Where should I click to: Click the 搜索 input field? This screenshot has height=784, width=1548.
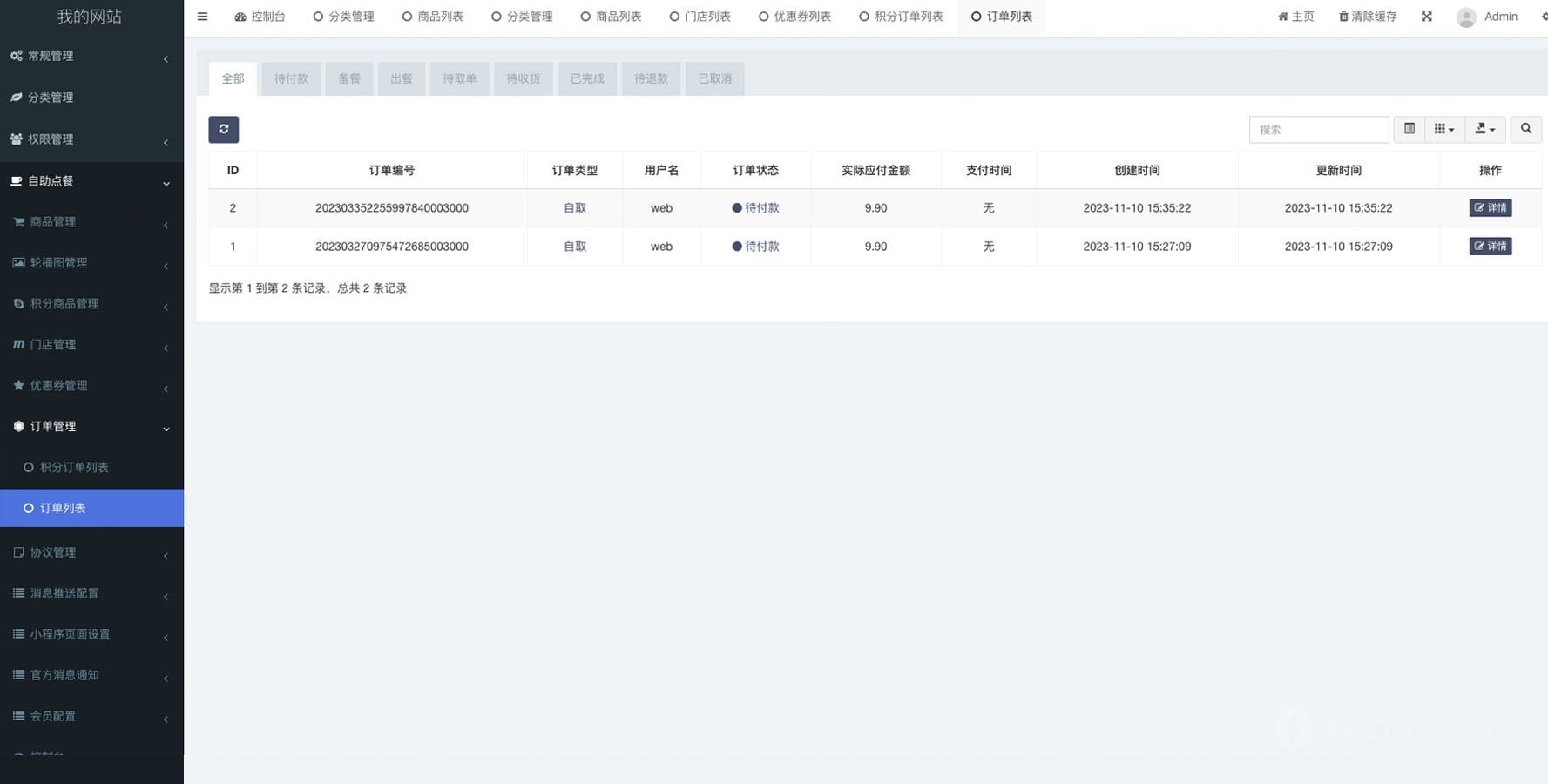pyautogui.click(x=1318, y=129)
